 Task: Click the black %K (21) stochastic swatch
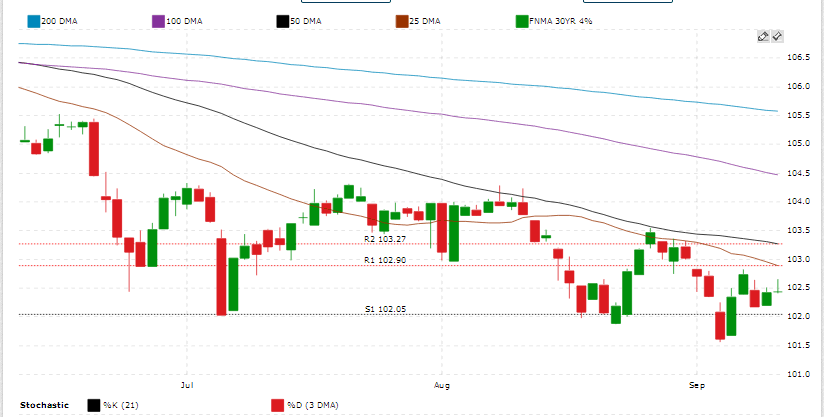point(94,405)
